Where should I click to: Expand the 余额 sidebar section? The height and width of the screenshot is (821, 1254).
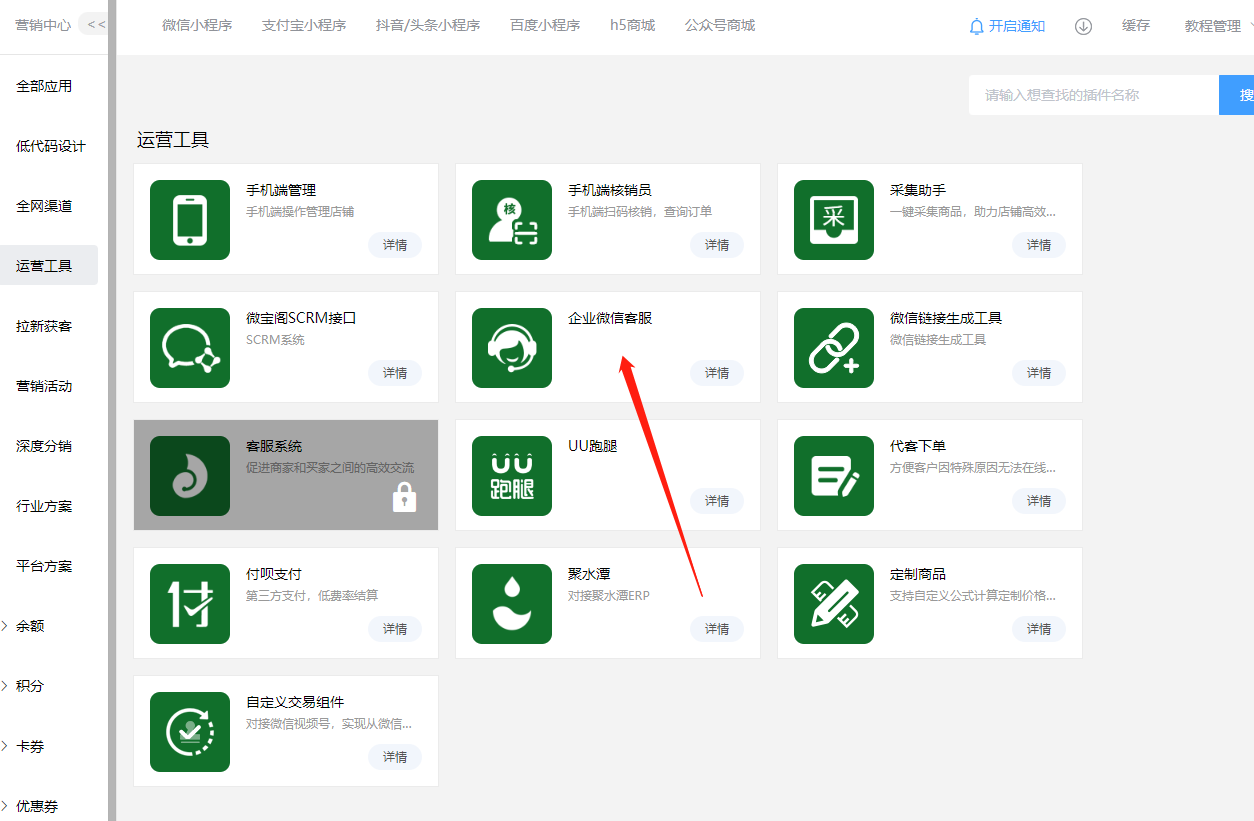(x=30, y=626)
